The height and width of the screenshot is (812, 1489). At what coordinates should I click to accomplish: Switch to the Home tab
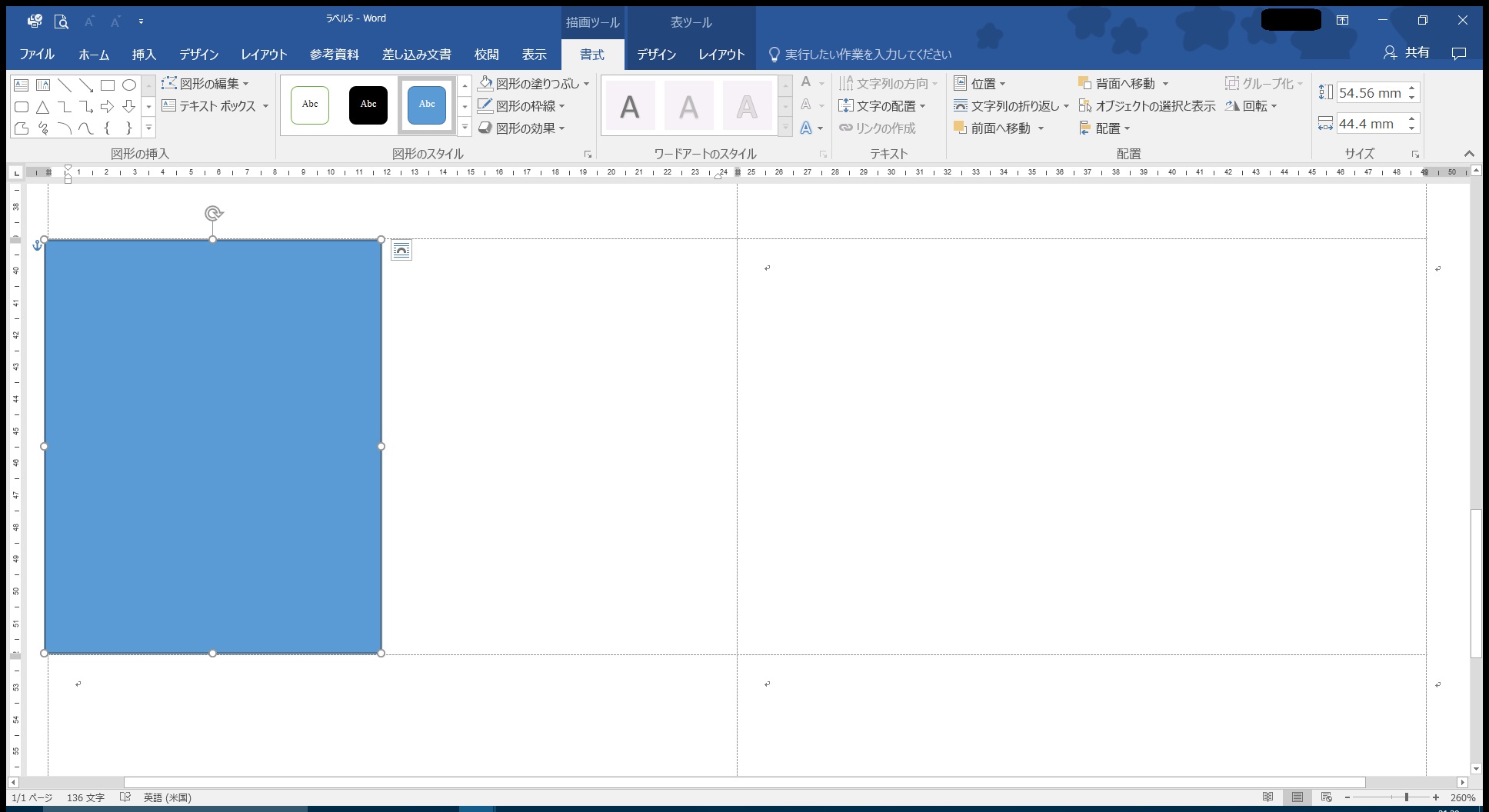pyautogui.click(x=94, y=55)
